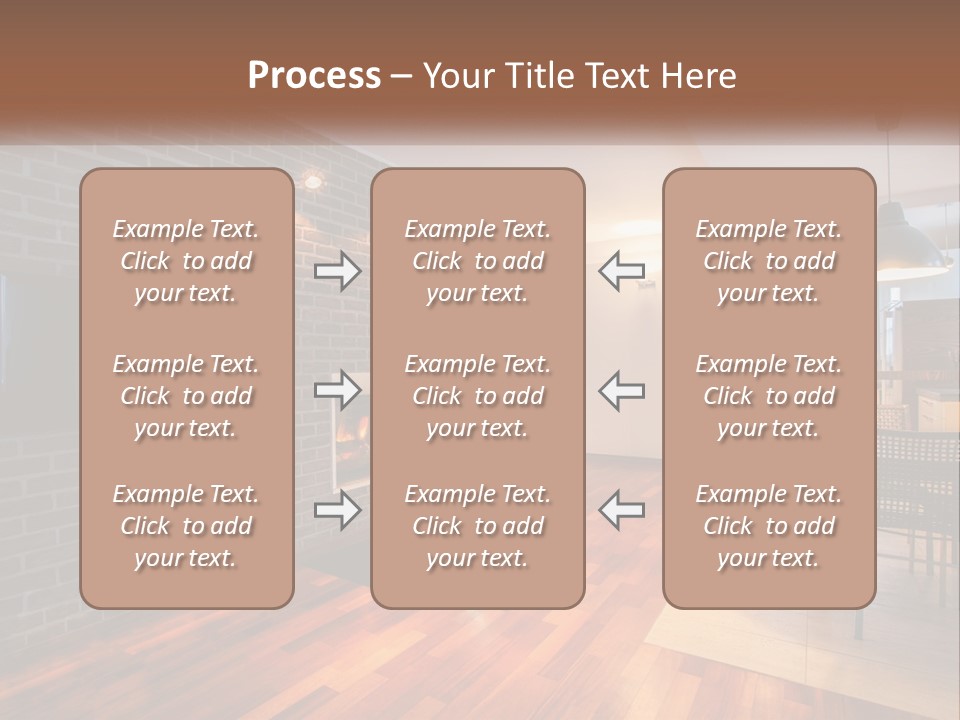Screen dimensions: 960x720
Task: Select the right rounded rectangle's top edge
Action: click(770, 170)
